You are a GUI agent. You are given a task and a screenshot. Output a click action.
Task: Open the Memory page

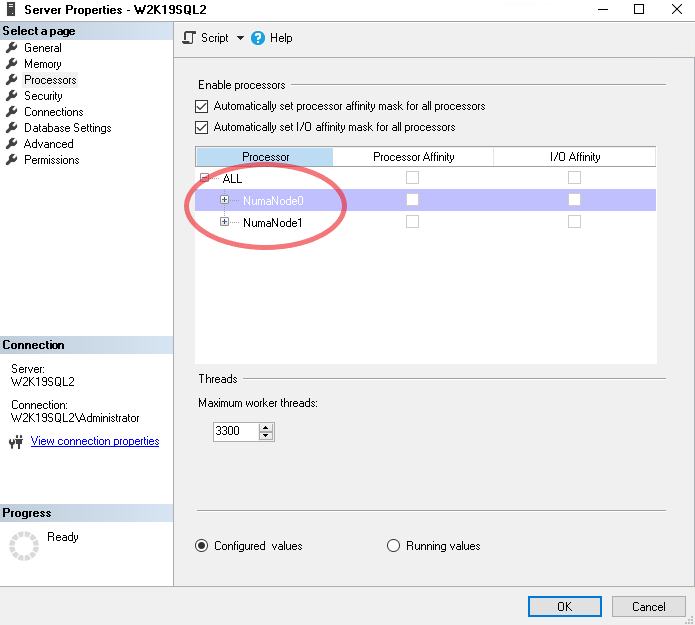point(43,64)
